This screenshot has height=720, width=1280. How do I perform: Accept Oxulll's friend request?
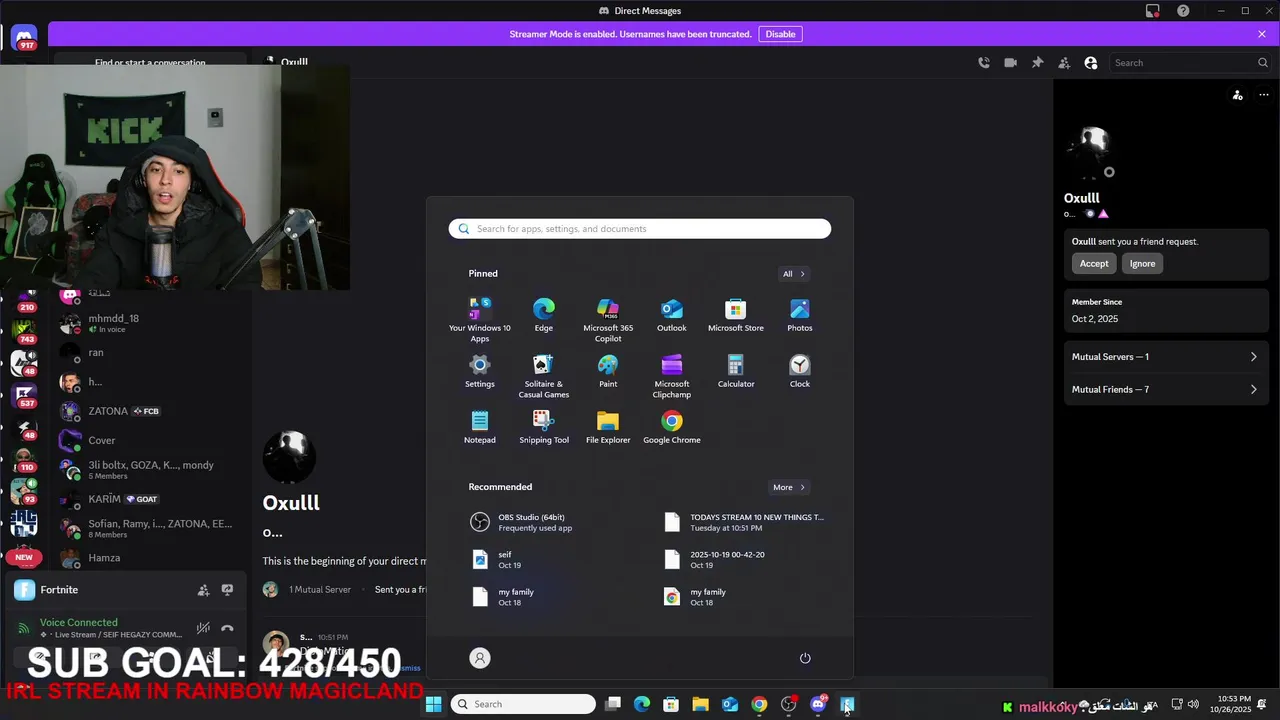pos(1094,264)
